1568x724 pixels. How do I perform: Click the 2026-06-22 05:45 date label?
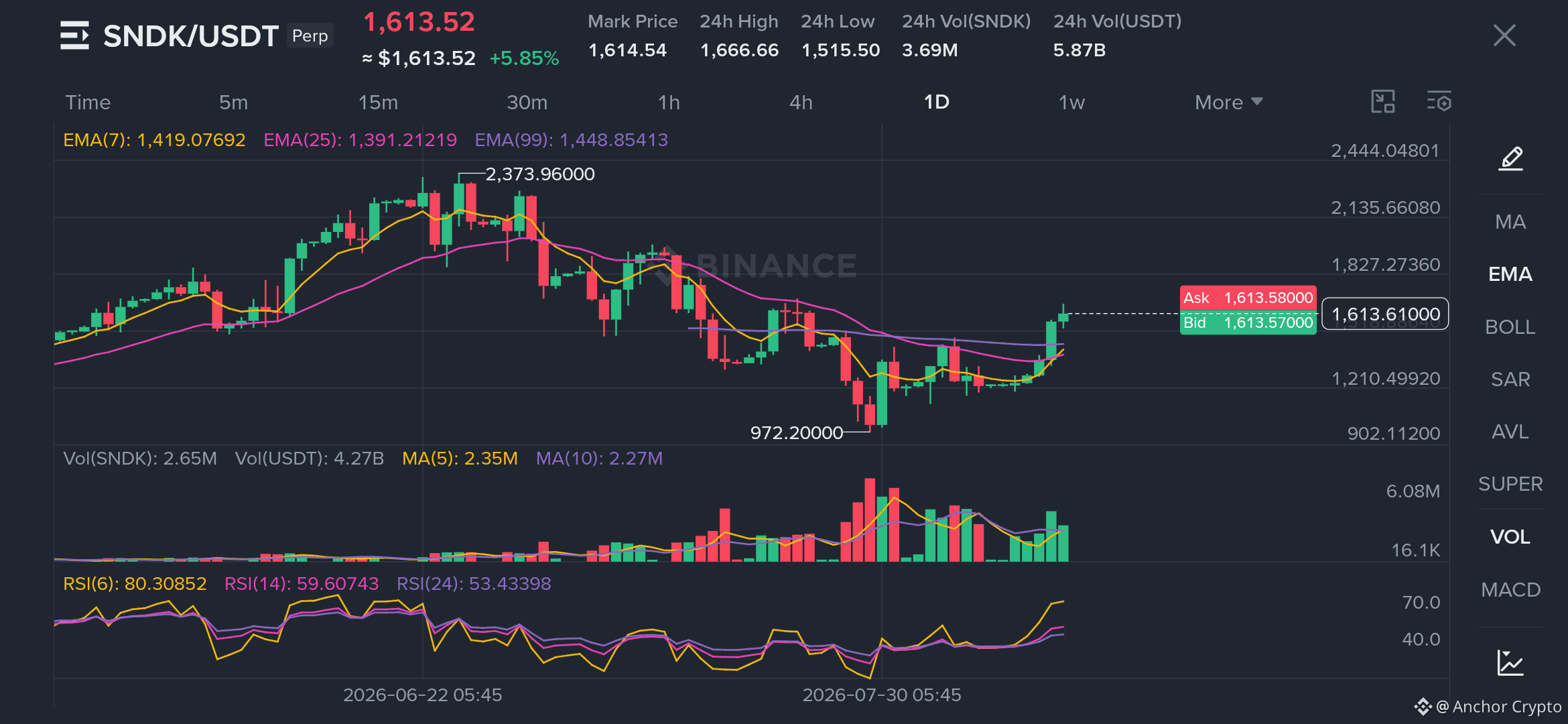422,695
